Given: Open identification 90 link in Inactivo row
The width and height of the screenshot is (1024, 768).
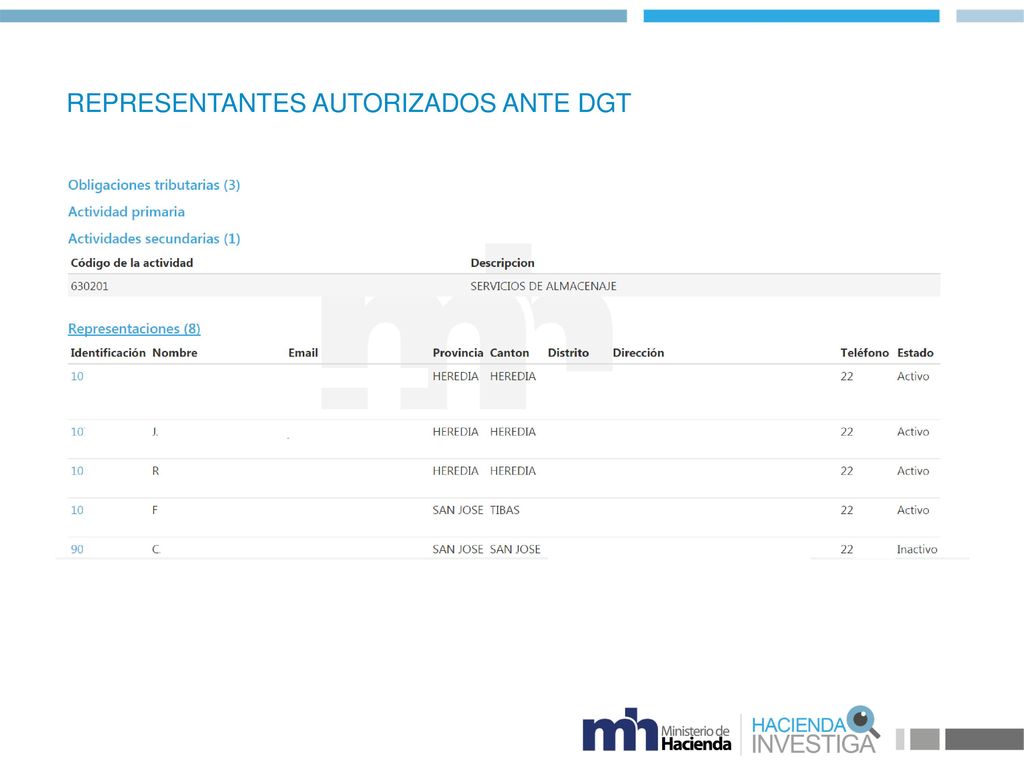Looking at the screenshot, I should click(x=77, y=549).
